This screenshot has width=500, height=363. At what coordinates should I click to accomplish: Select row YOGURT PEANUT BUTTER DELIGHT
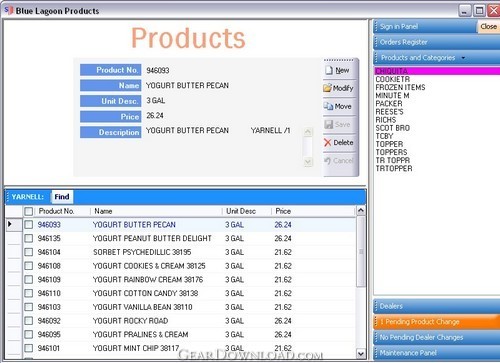189,238
